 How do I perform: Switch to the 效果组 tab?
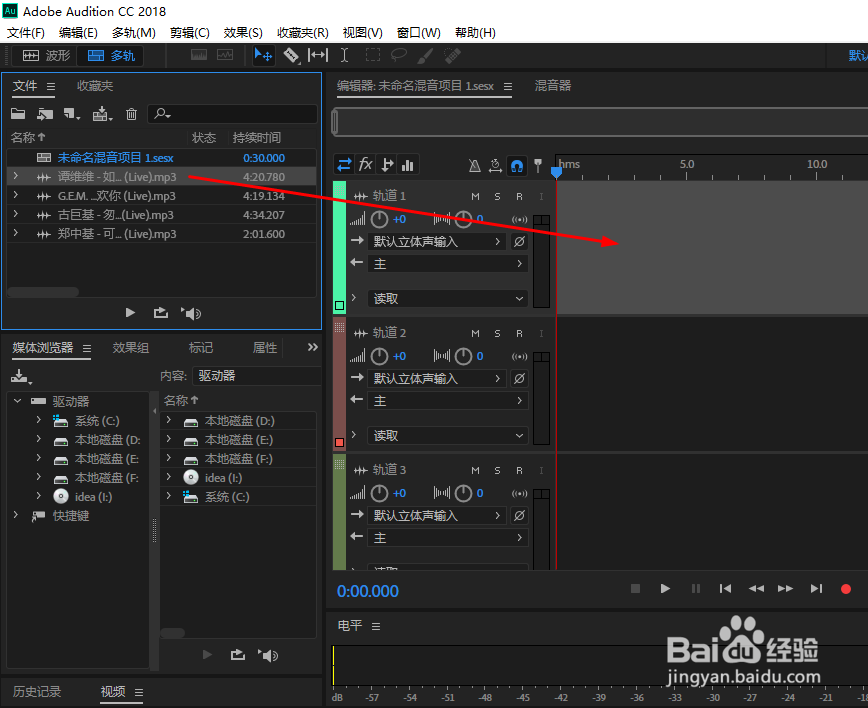pos(131,348)
